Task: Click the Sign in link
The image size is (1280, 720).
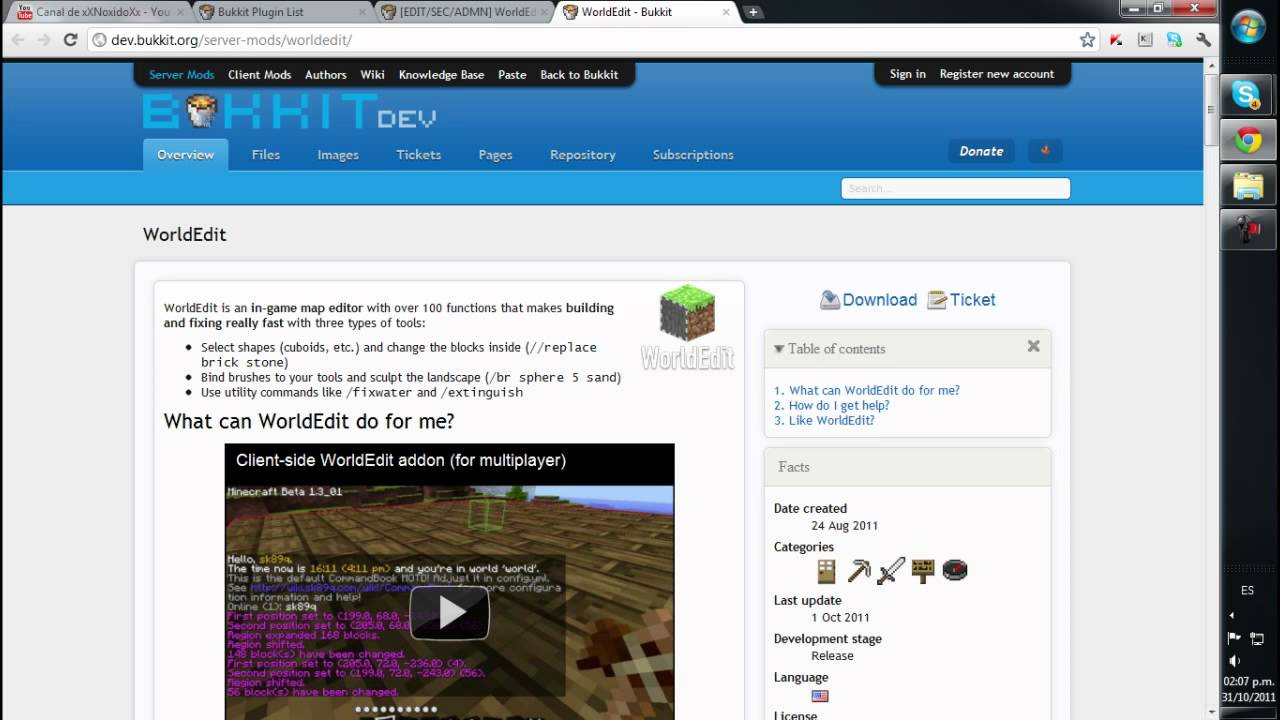Action: pyautogui.click(x=908, y=74)
